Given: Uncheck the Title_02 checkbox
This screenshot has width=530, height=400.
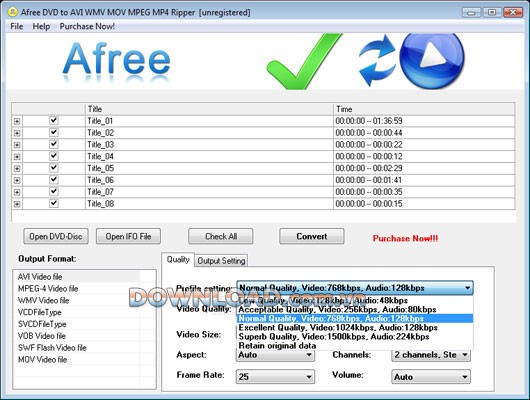Looking at the screenshot, I should pos(54,133).
